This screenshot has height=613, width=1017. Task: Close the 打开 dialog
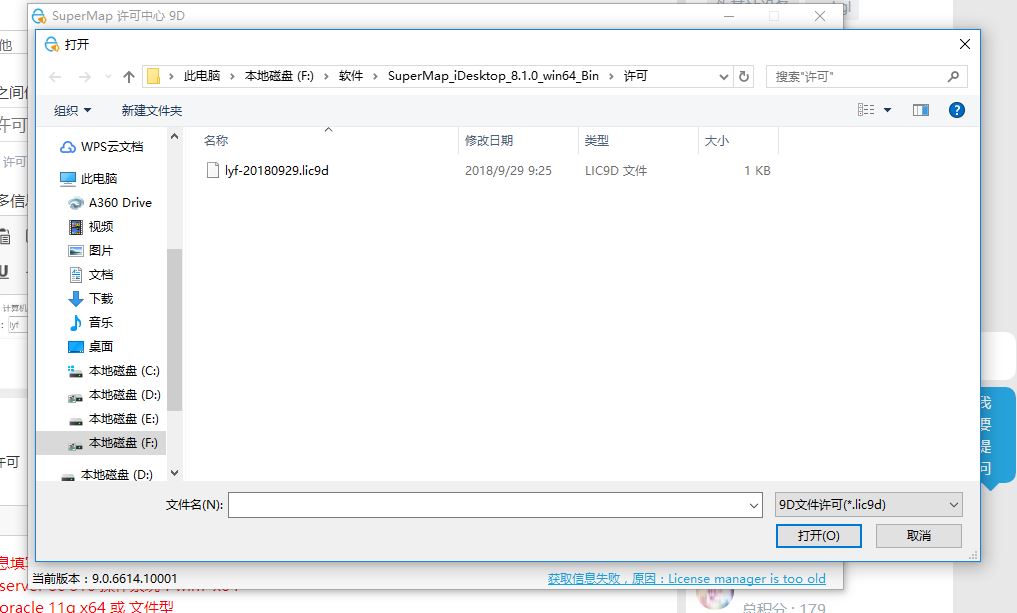[964, 44]
